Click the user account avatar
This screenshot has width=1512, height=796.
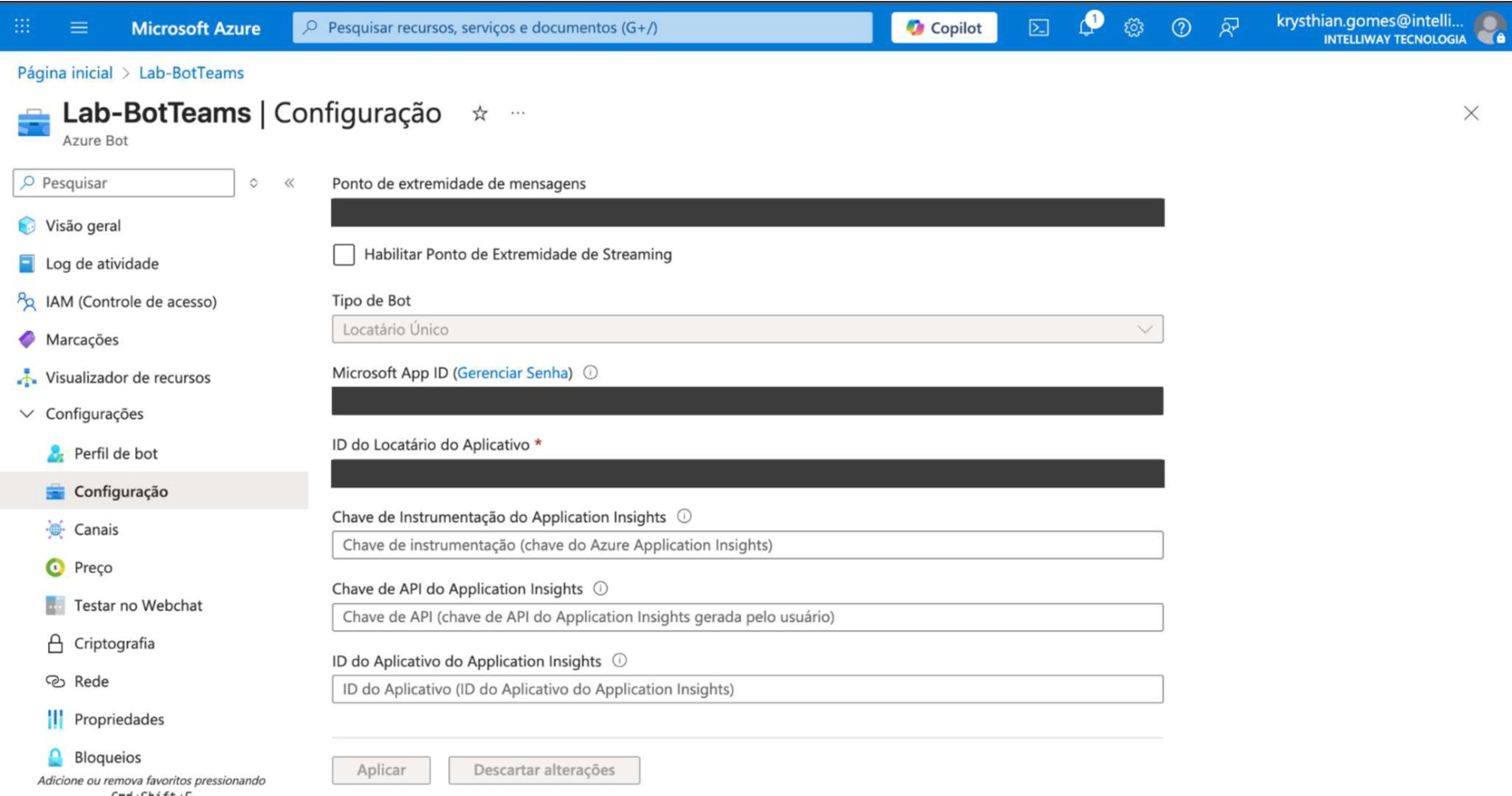pyautogui.click(x=1490, y=28)
